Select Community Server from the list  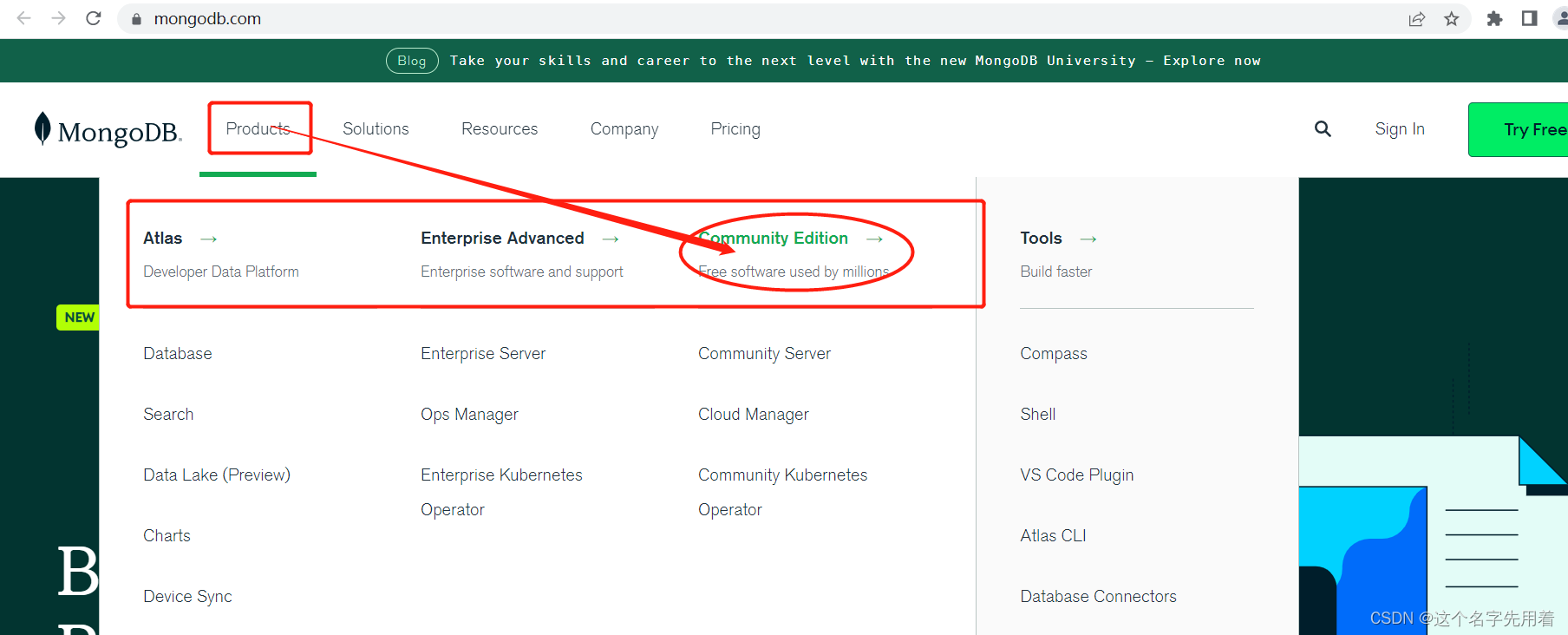(x=764, y=354)
